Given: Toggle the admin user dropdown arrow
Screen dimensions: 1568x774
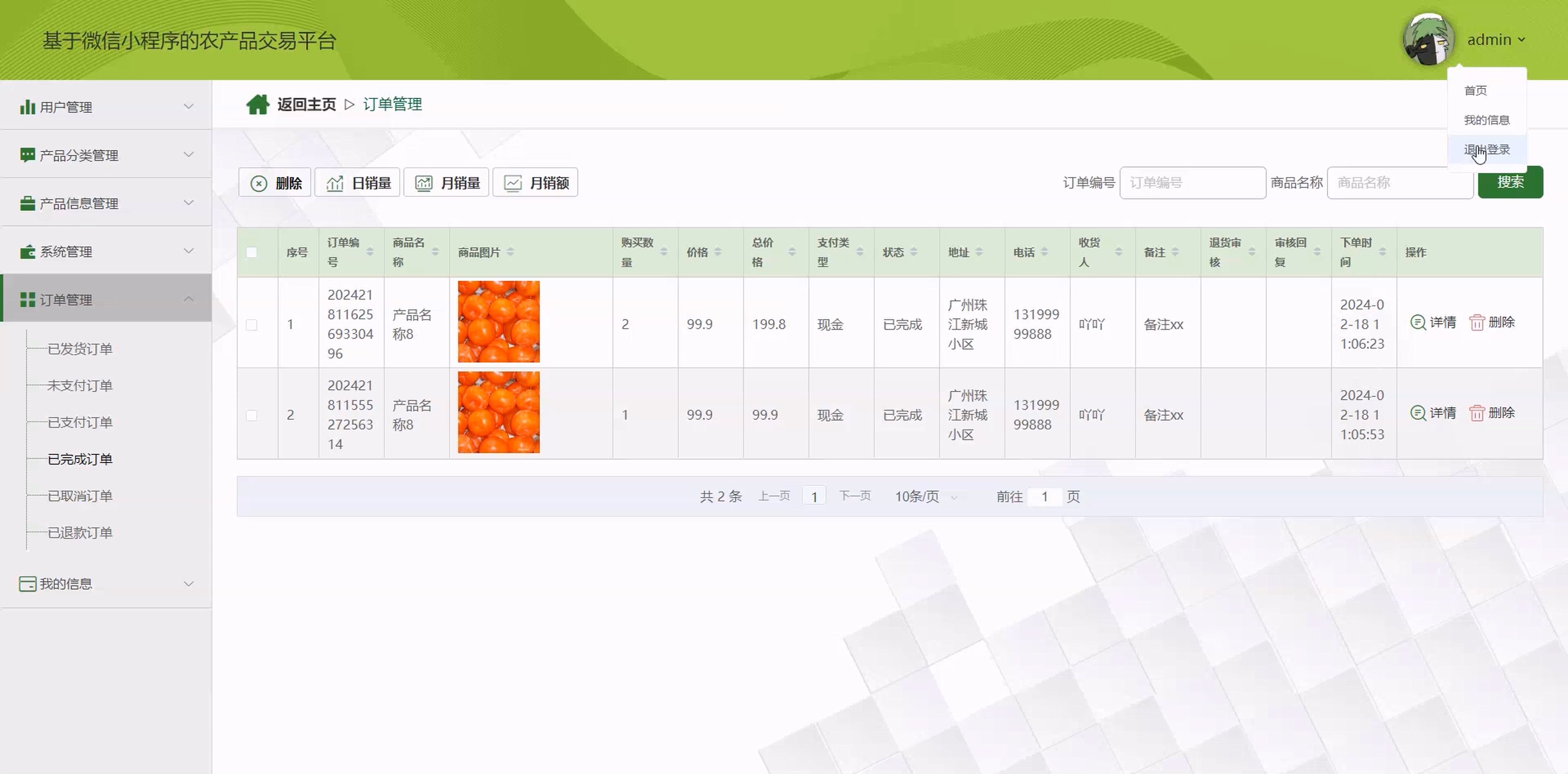Looking at the screenshot, I should [1521, 39].
